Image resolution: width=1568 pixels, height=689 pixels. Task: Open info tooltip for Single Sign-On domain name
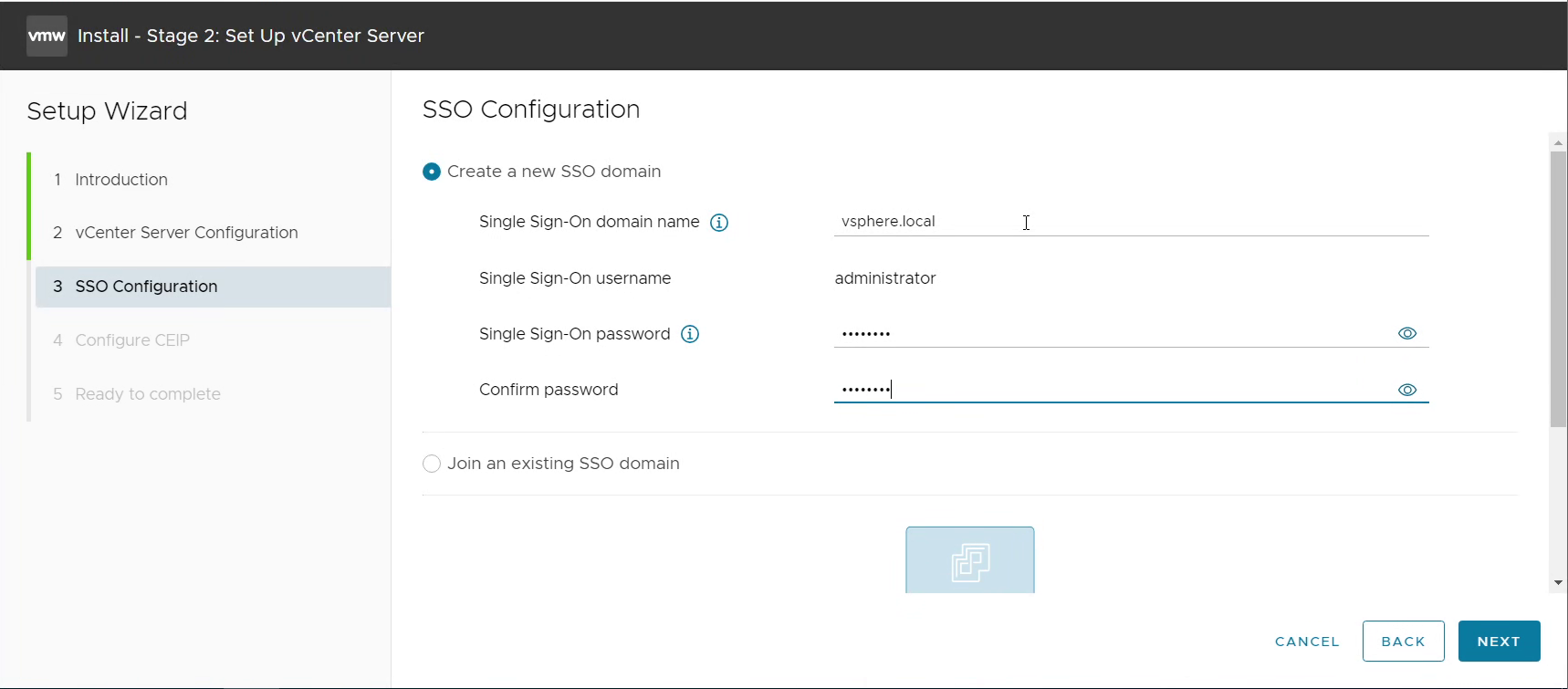(719, 223)
